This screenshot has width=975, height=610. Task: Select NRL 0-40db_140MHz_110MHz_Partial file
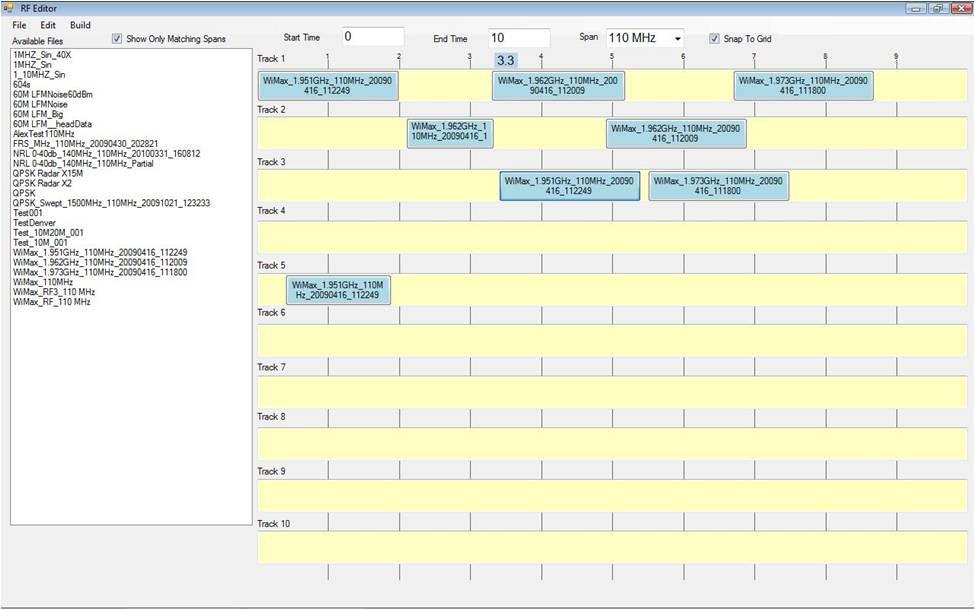click(83, 164)
